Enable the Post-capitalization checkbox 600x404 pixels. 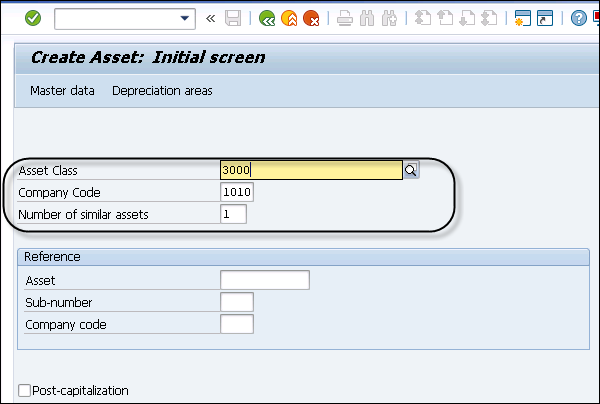(x=24, y=391)
